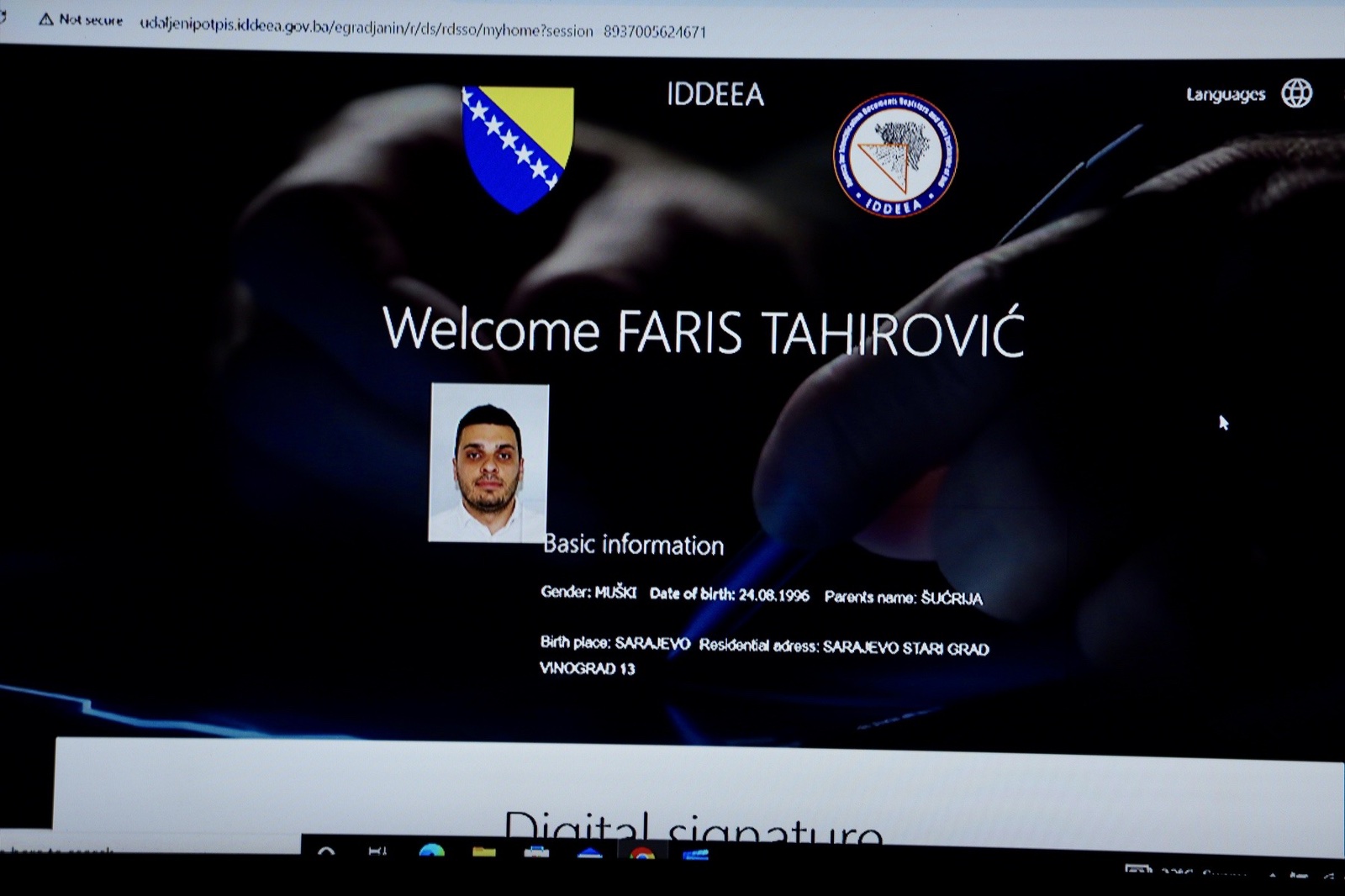Click the Basic information heading

pyautogui.click(x=633, y=545)
